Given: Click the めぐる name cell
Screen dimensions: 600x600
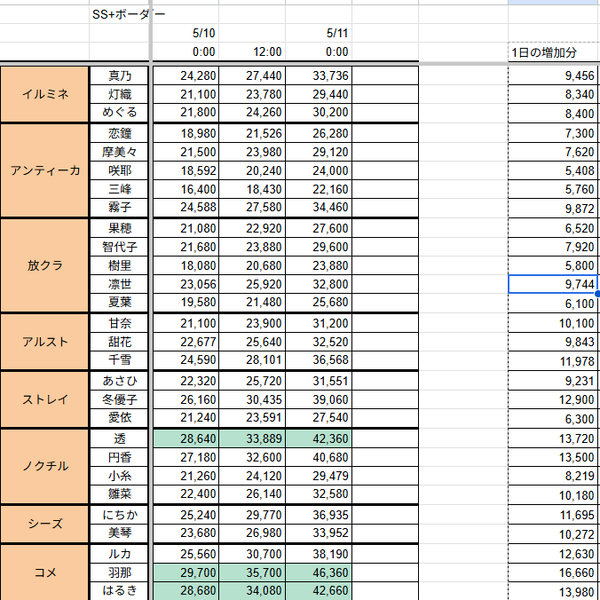Looking at the screenshot, I should click(x=119, y=112).
